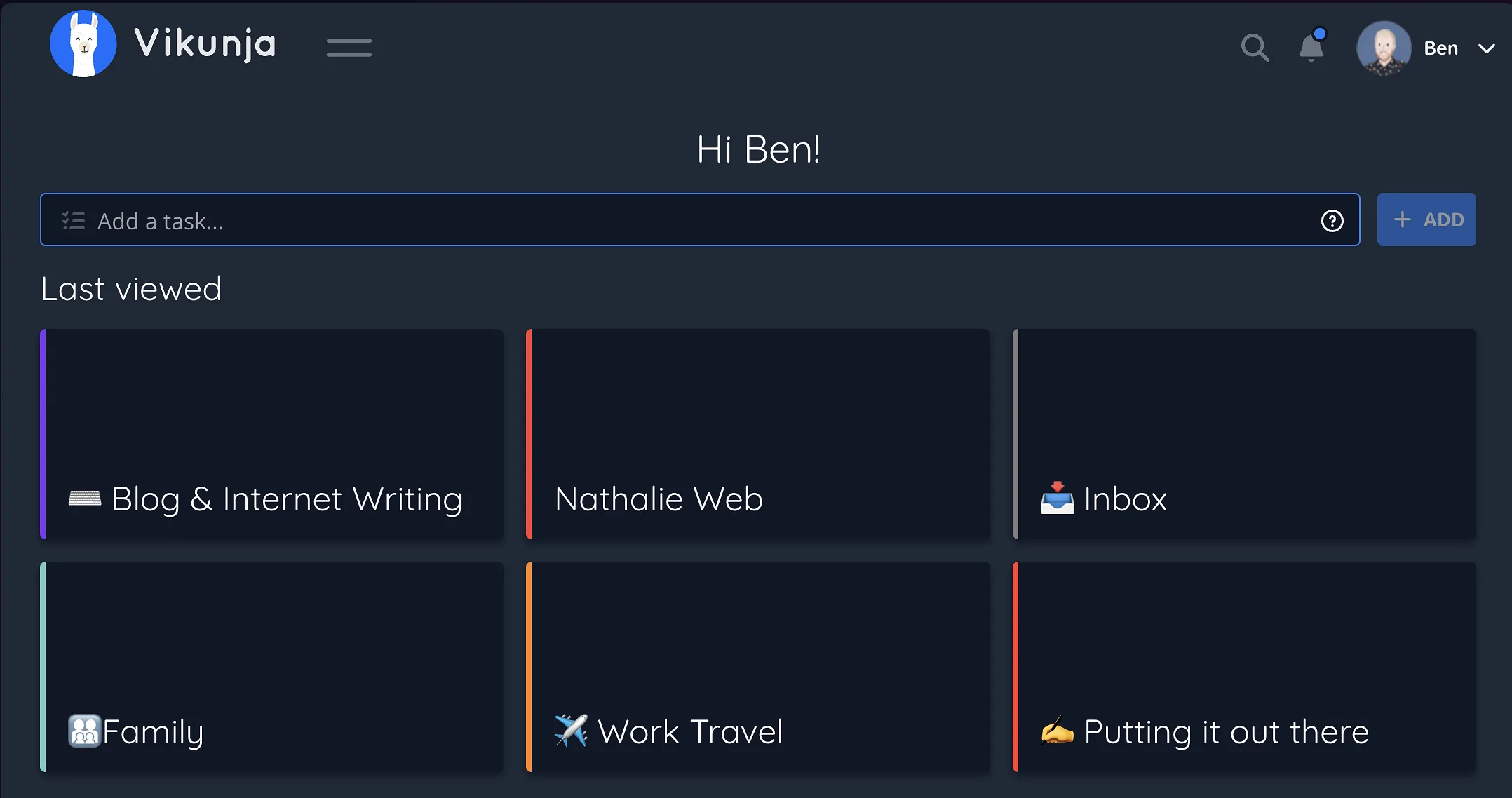Expand the user menu chevron
The height and width of the screenshot is (798, 1512).
coord(1487,48)
